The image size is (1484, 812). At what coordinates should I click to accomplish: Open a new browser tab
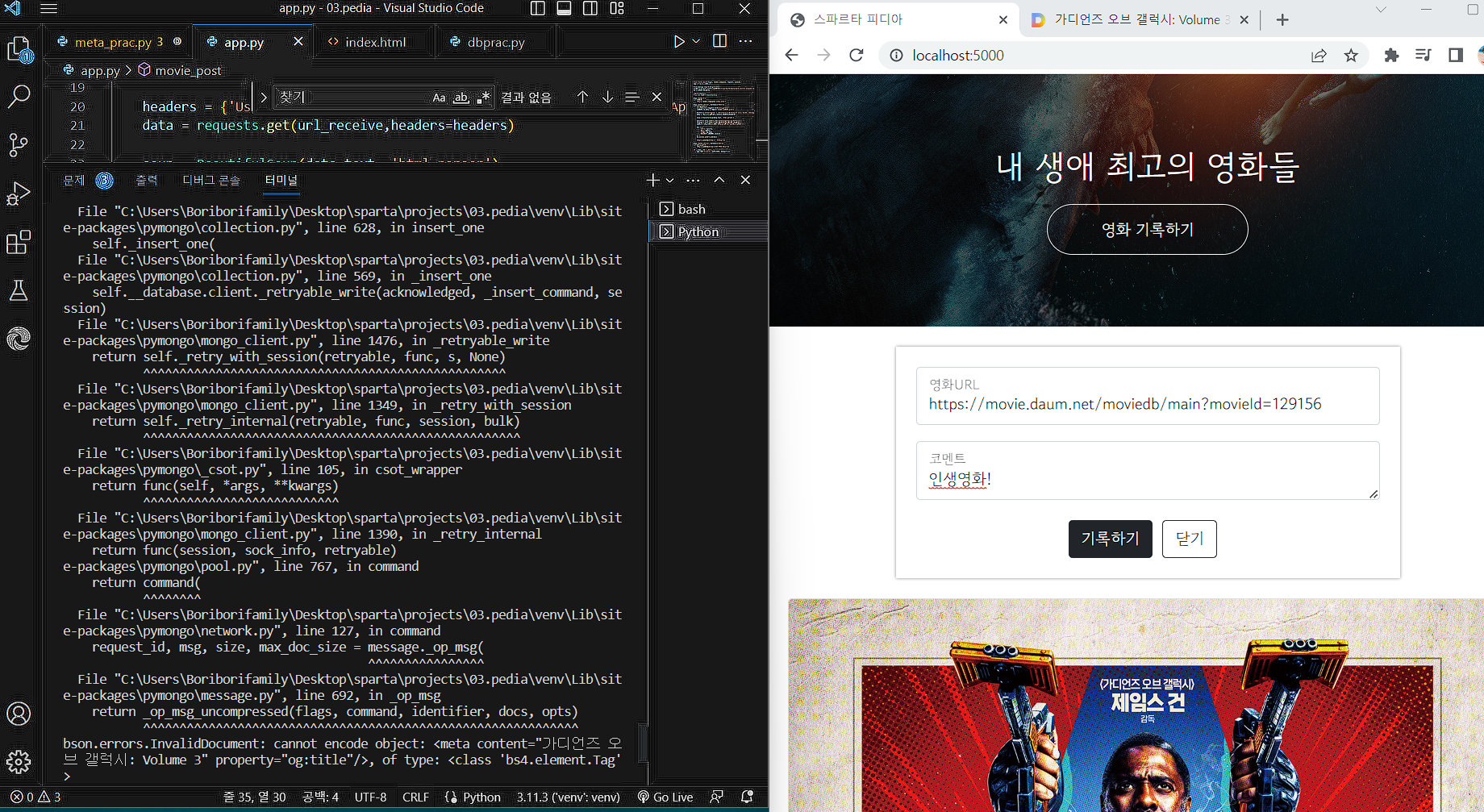[x=1282, y=19]
